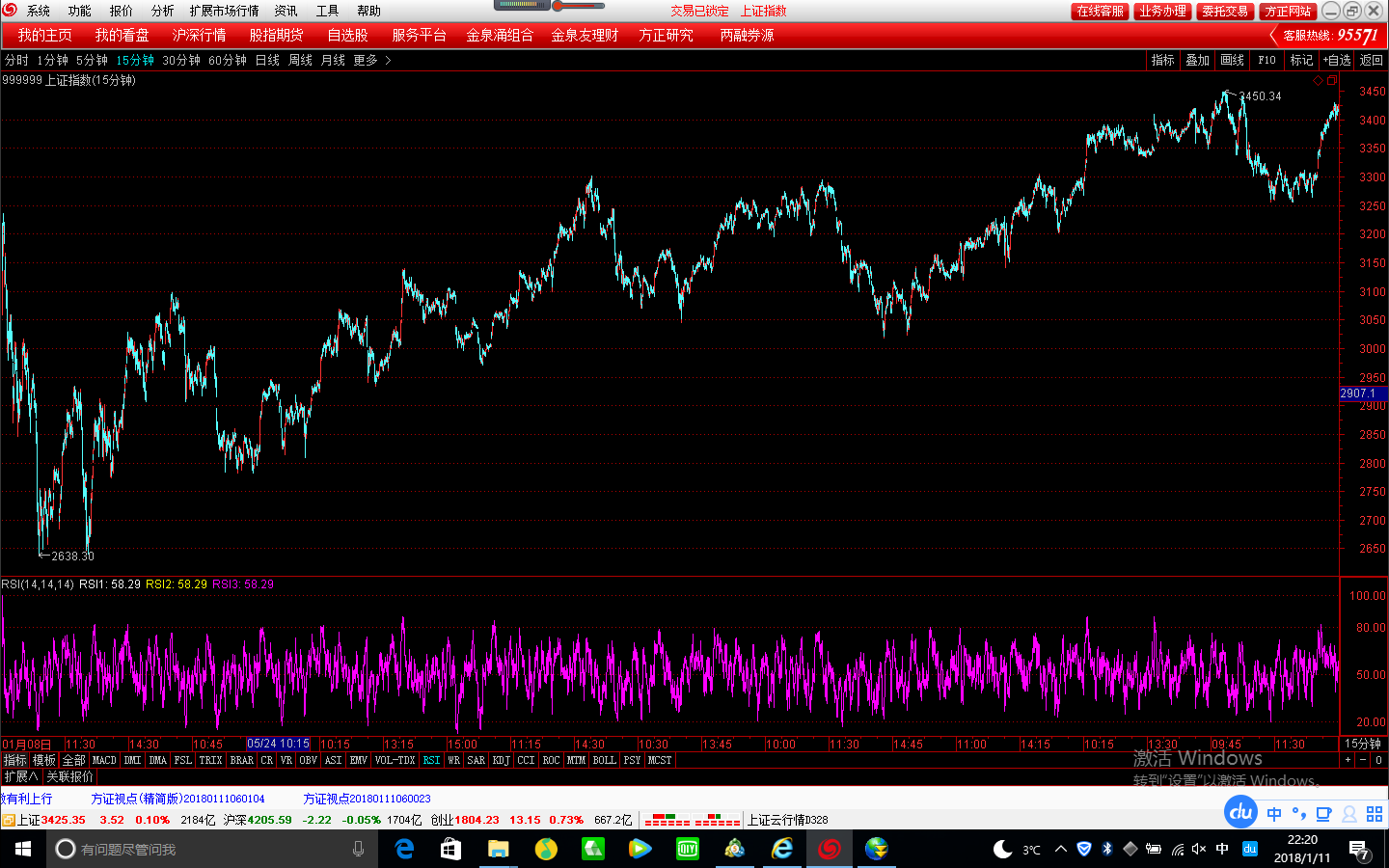The image size is (1389, 868).
Task: Click the 叠加 overlay button
Action: (1198, 60)
